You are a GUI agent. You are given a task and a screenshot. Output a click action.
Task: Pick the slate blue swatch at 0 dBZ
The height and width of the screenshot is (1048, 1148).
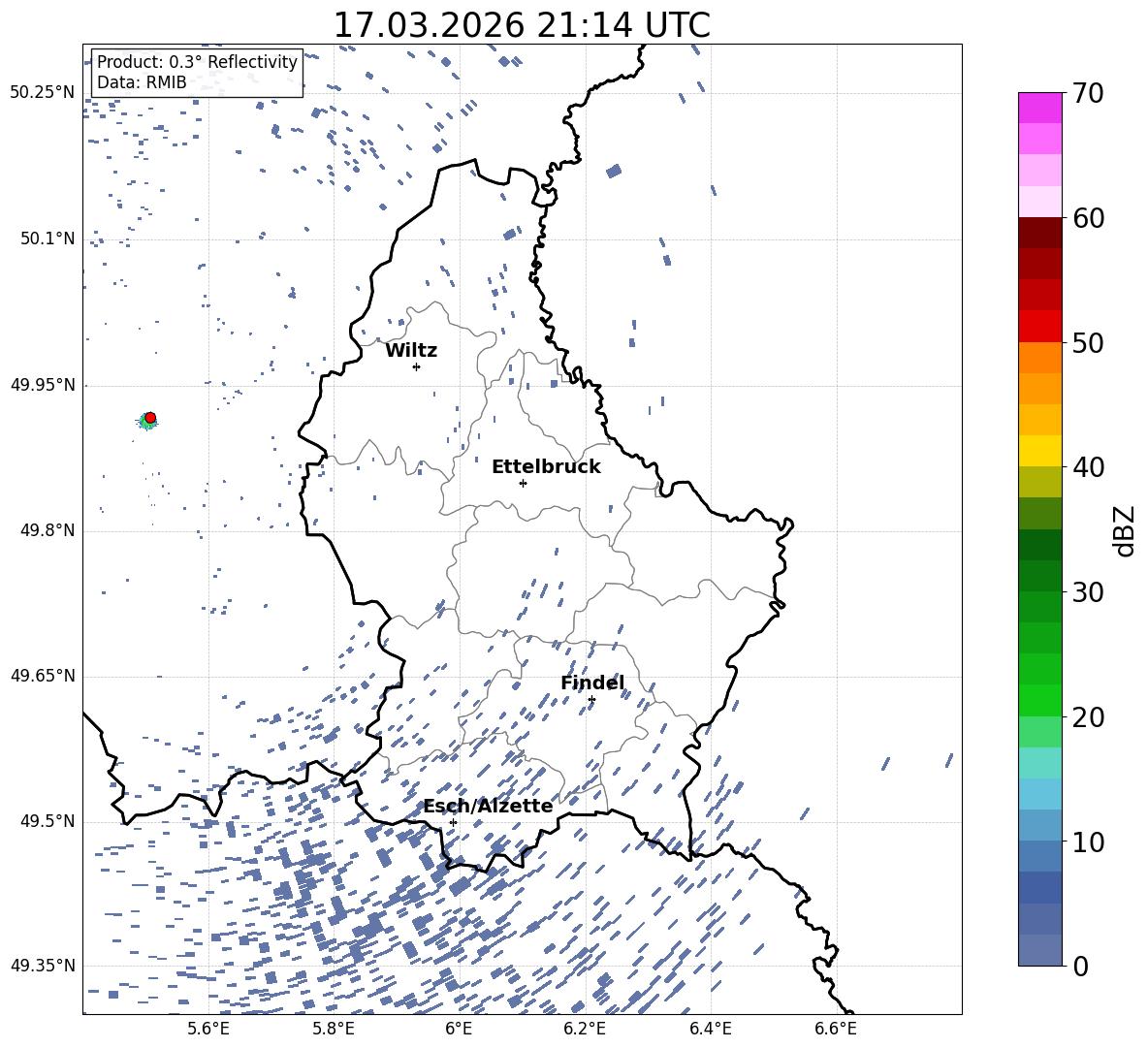click(x=1040, y=950)
